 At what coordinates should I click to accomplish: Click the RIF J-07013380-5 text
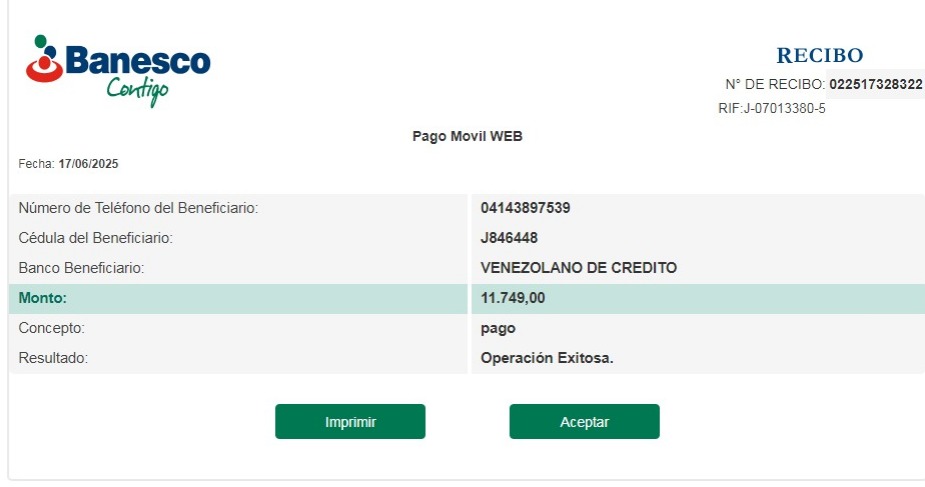click(771, 108)
